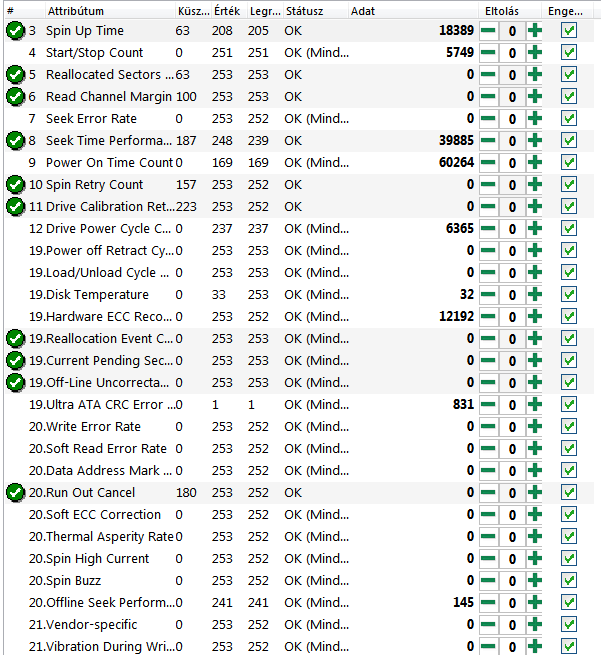Click the green icon for Reallocation Event Count
Viewport: 601px width, 655px height.
pos(15,339)
